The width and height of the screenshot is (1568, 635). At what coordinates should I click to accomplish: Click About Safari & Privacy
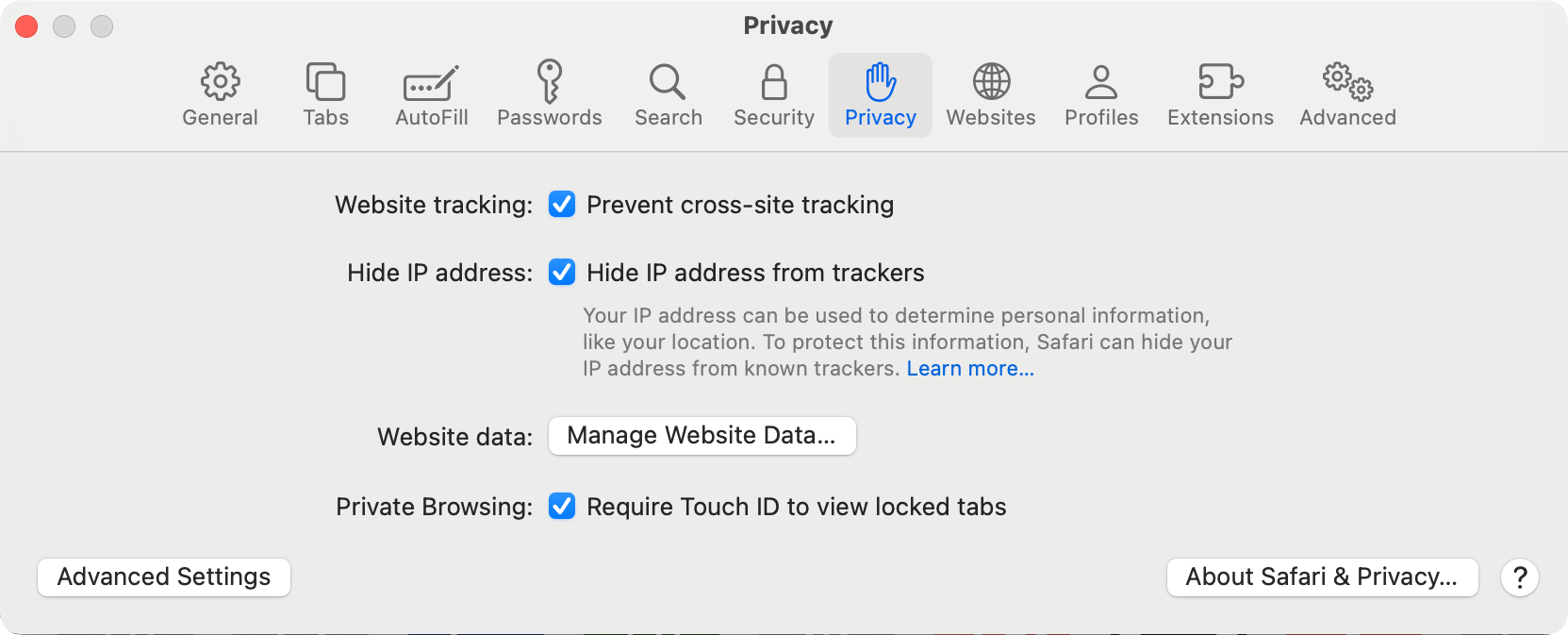(1321, 577)
